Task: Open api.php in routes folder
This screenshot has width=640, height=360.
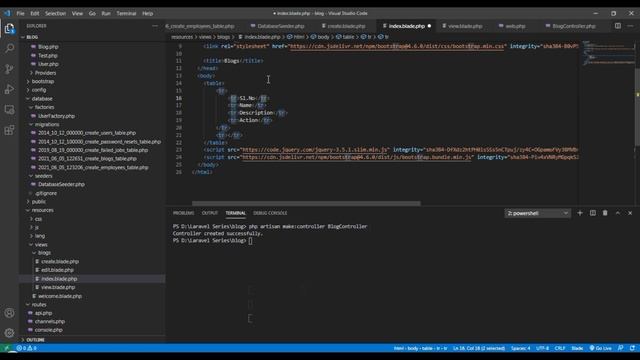Action: click(43, 313)
